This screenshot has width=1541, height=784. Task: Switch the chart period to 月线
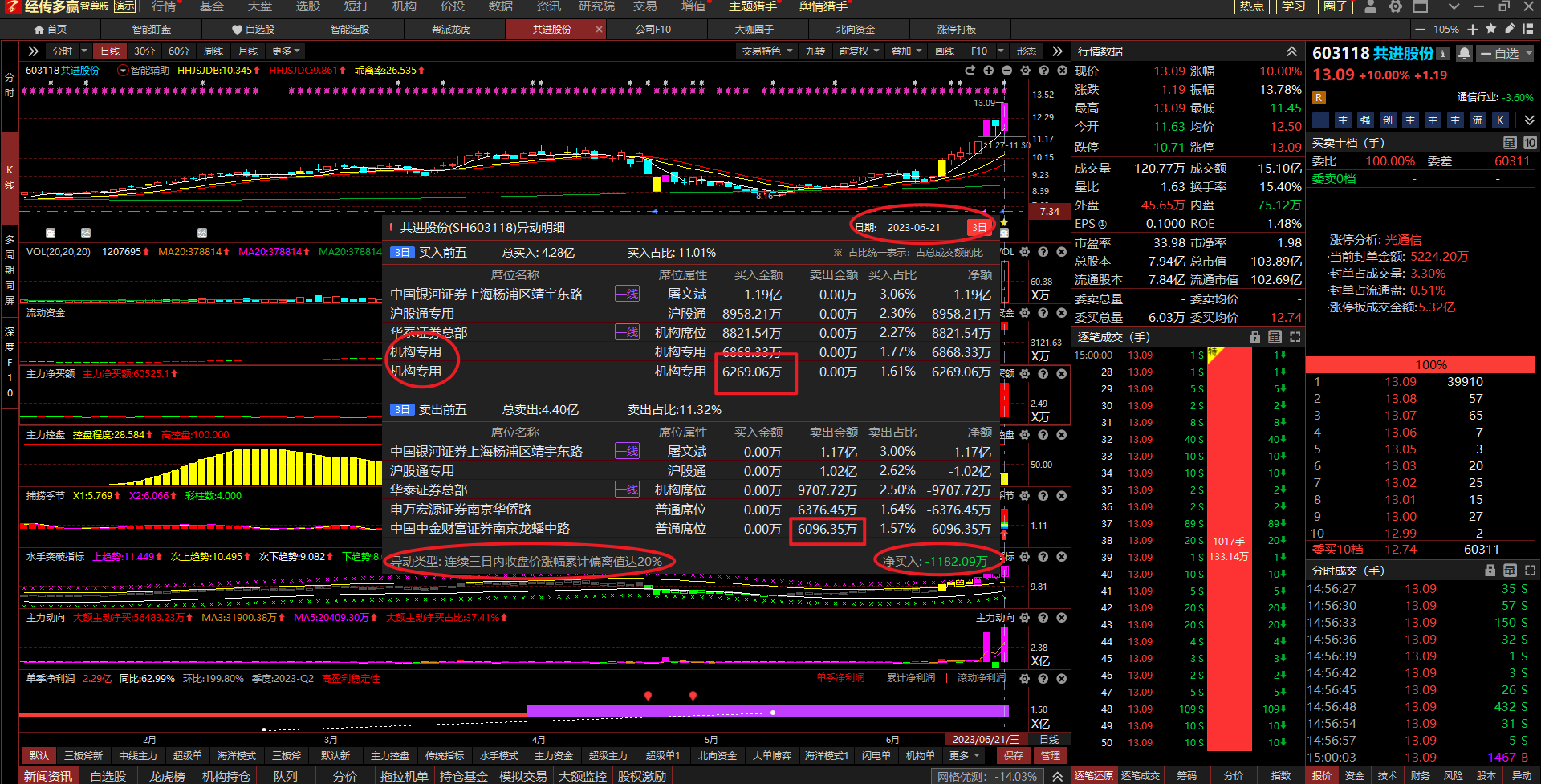click(248, 51)
